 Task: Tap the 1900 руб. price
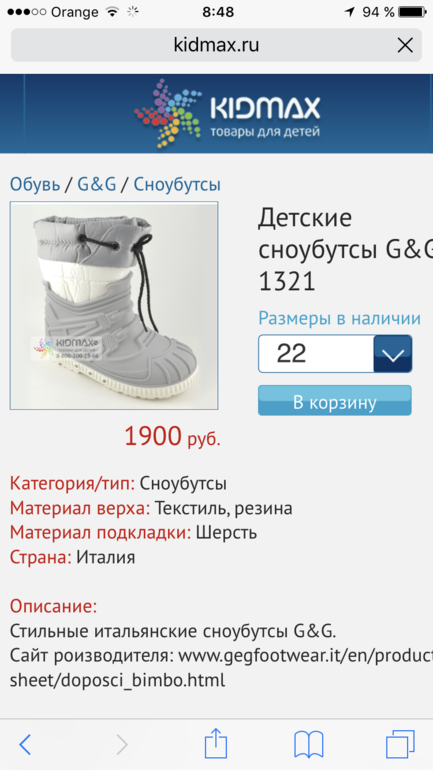pos(172,436)
